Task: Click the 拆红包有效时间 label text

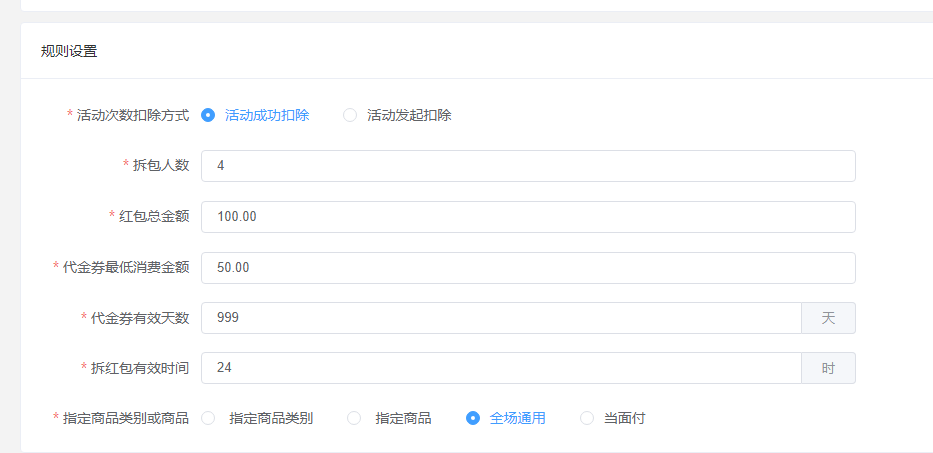Action: [140, 368]
